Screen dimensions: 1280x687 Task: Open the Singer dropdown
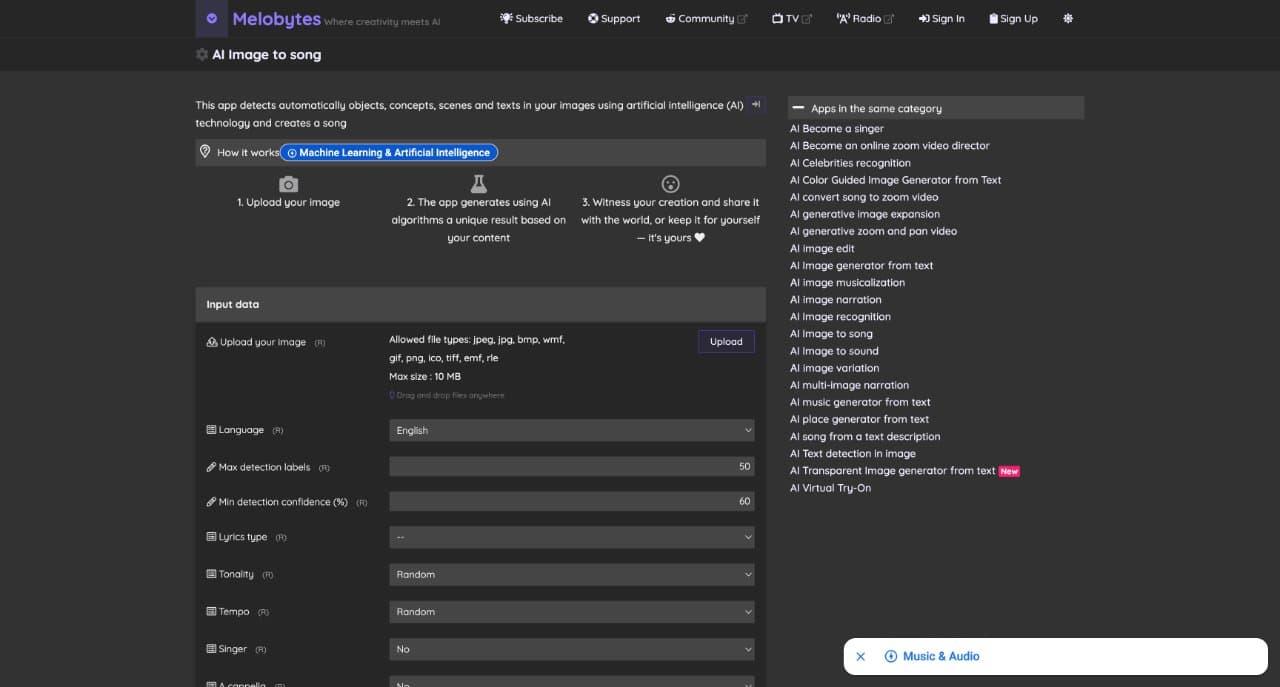pyautogui.click(x=572, y=649)
